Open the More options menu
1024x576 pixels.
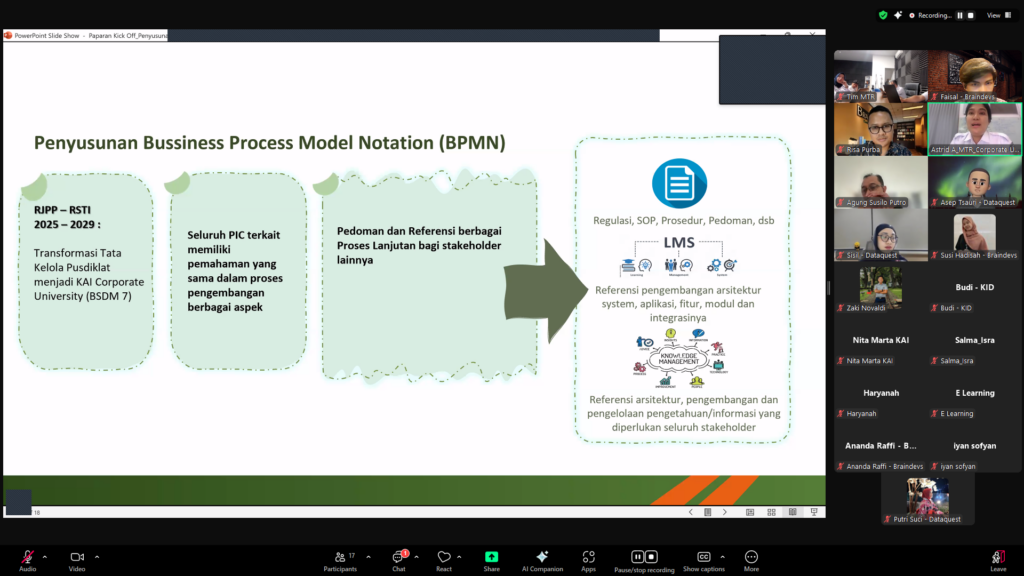pyautogui.click(x=751, y=558)
